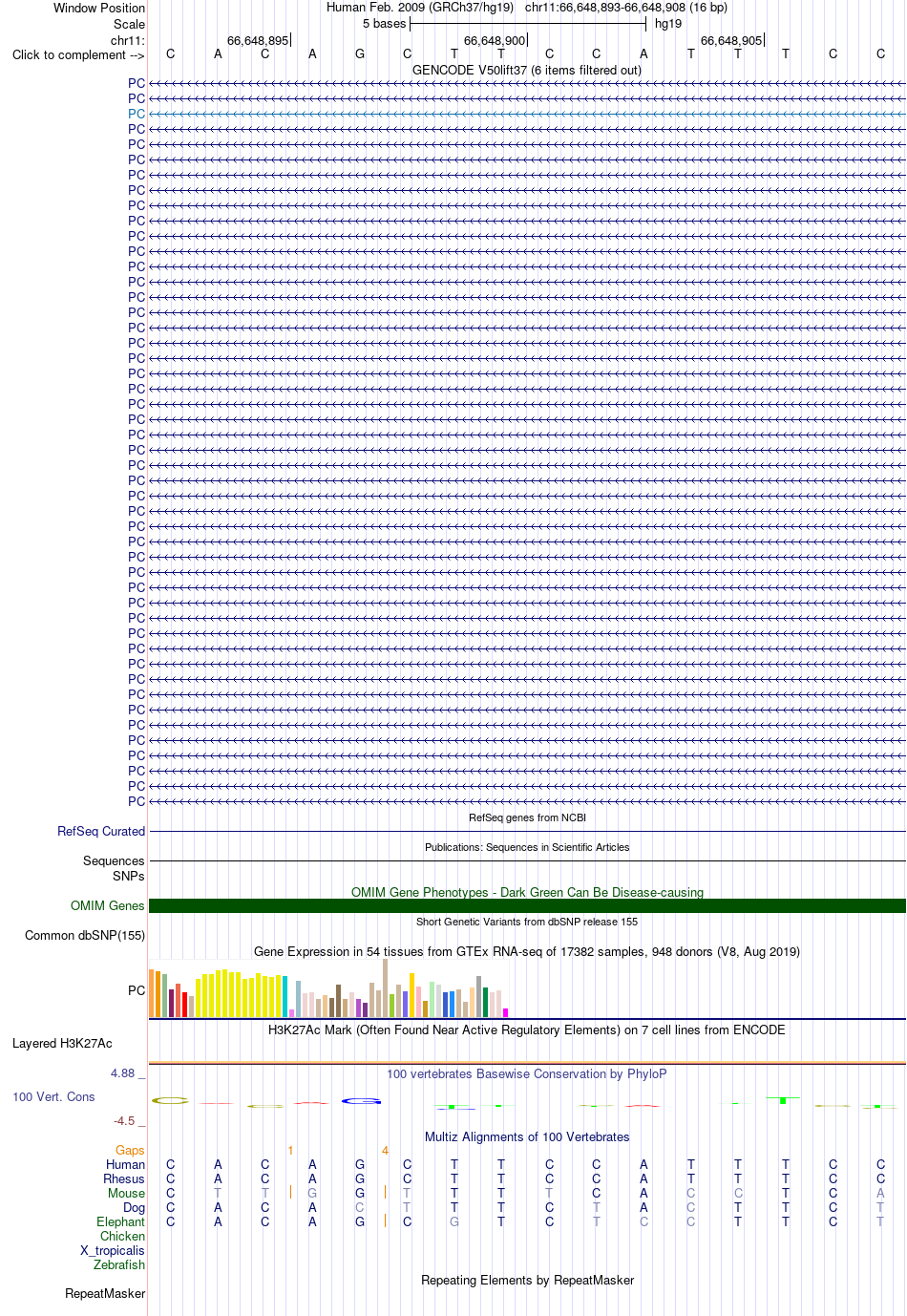The image size is (907, 1316).
Task: Click 'Publications: Sequences in Scientific Articles' title
Action: point(527,848)
